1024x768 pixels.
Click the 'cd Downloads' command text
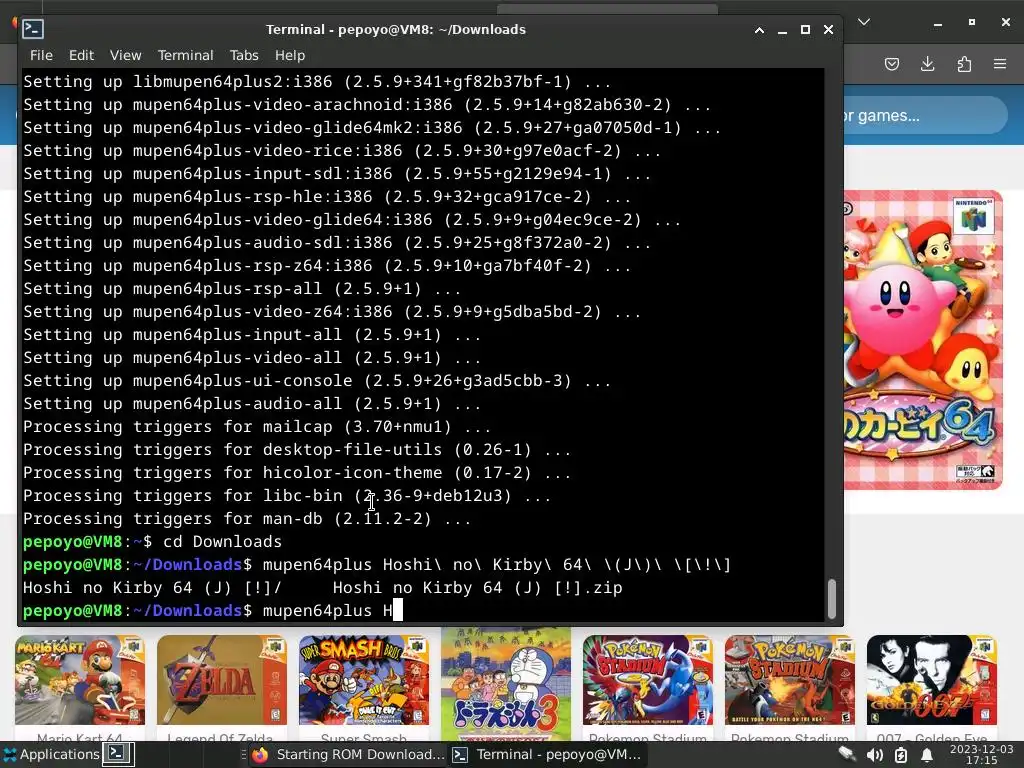(222, 541)
